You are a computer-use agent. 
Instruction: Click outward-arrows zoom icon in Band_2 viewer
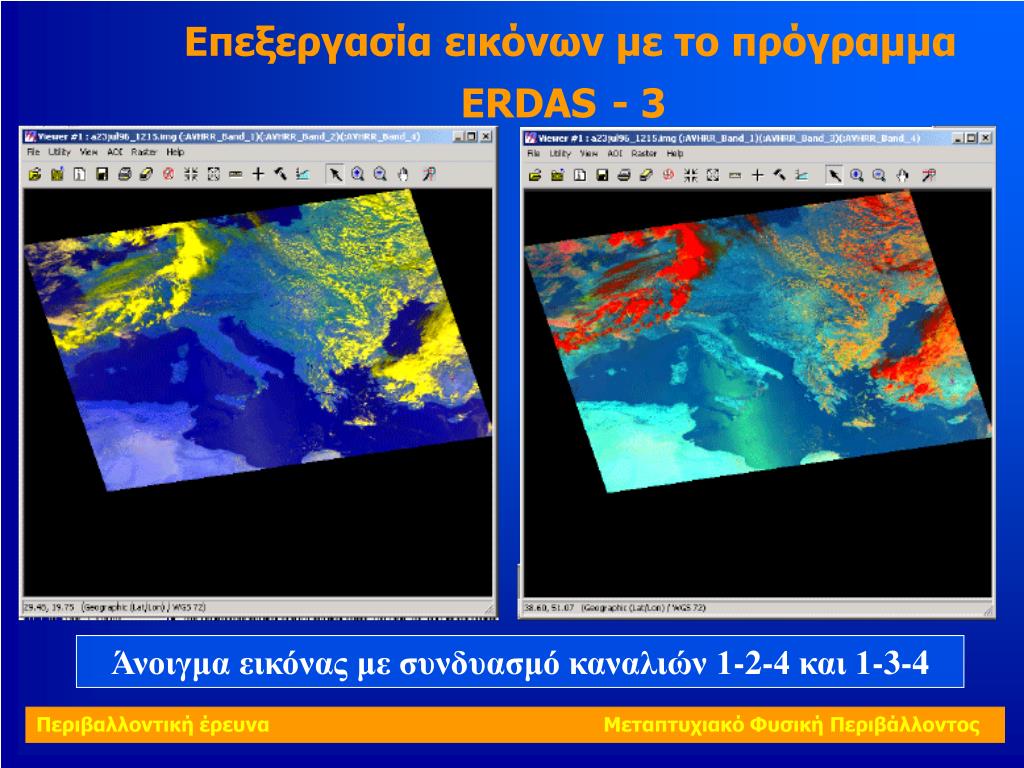coord(214,174)
